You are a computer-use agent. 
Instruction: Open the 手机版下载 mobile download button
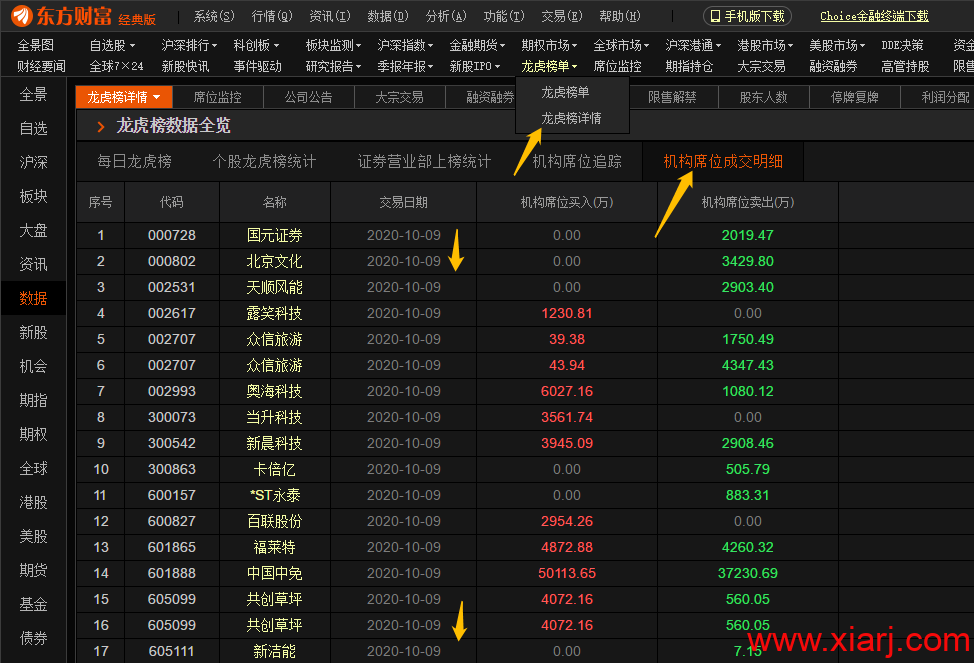(747, 16)
